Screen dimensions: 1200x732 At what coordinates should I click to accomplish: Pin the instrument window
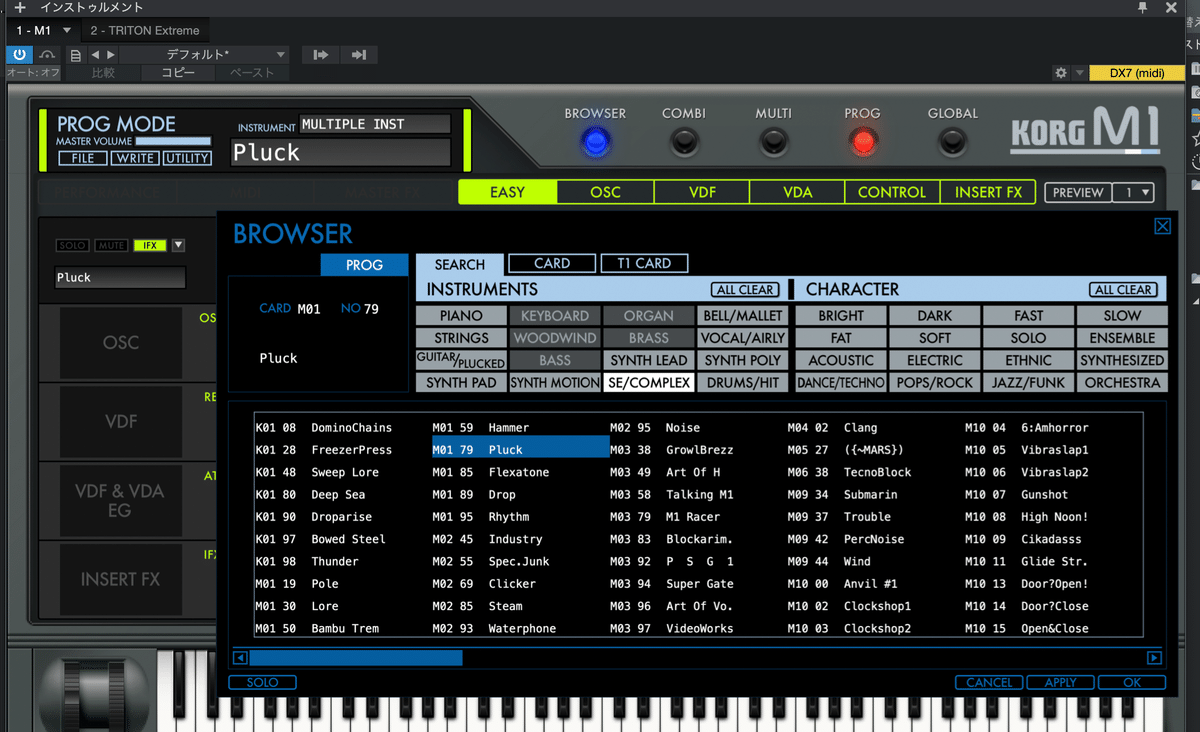[x=1143, y=8]
